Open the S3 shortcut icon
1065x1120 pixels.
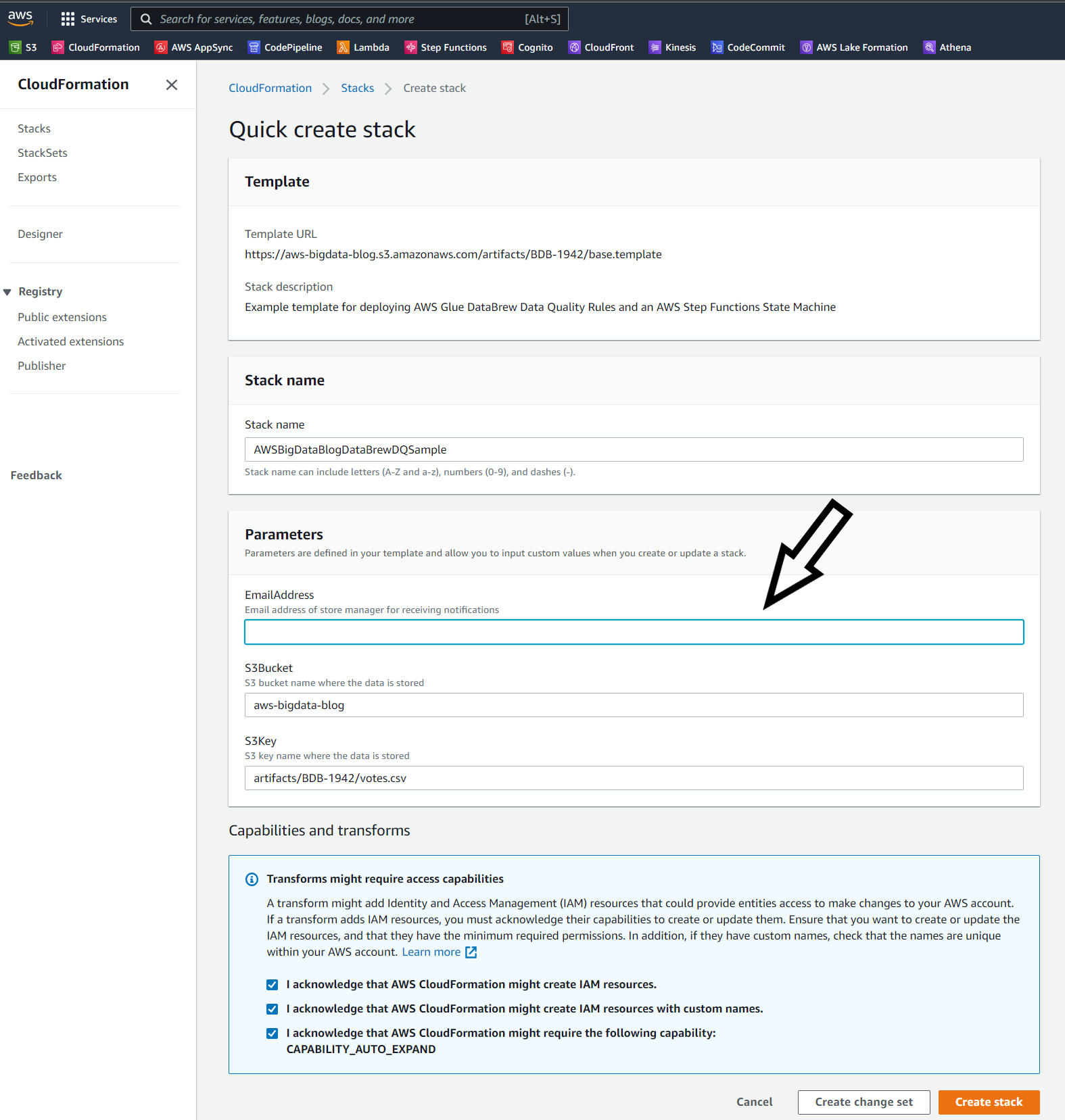[16, 47]
